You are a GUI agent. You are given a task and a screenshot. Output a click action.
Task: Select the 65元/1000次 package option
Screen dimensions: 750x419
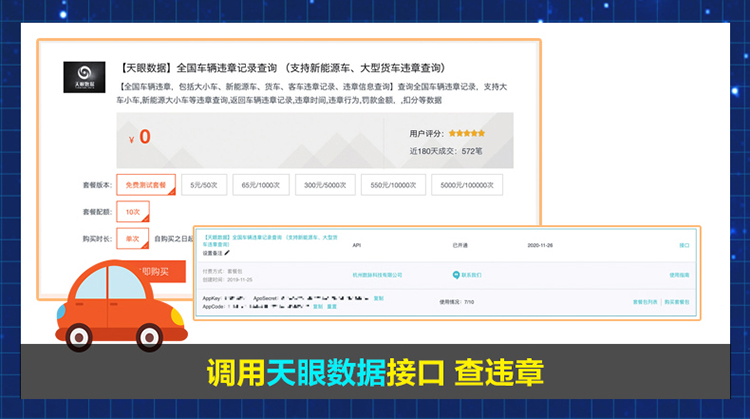[261, 185]
